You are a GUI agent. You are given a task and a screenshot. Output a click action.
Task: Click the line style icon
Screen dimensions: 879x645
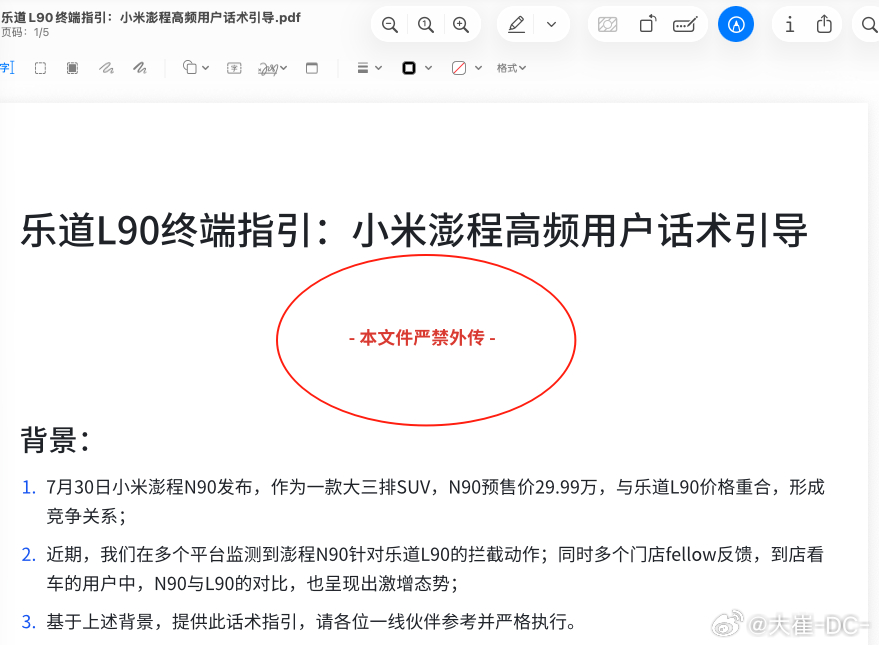click(363, 68)
